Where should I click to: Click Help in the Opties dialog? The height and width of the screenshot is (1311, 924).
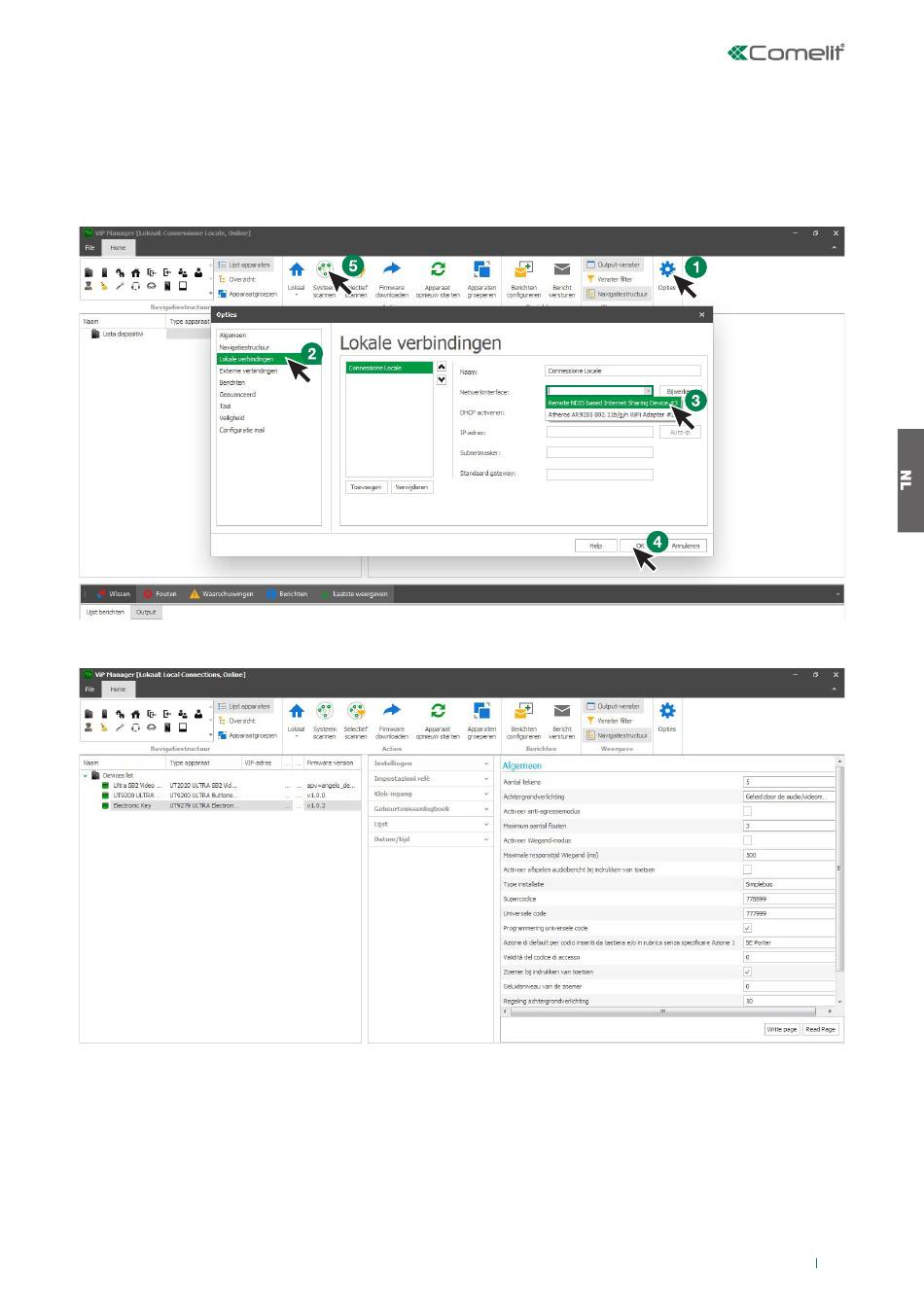click(595, 546)
